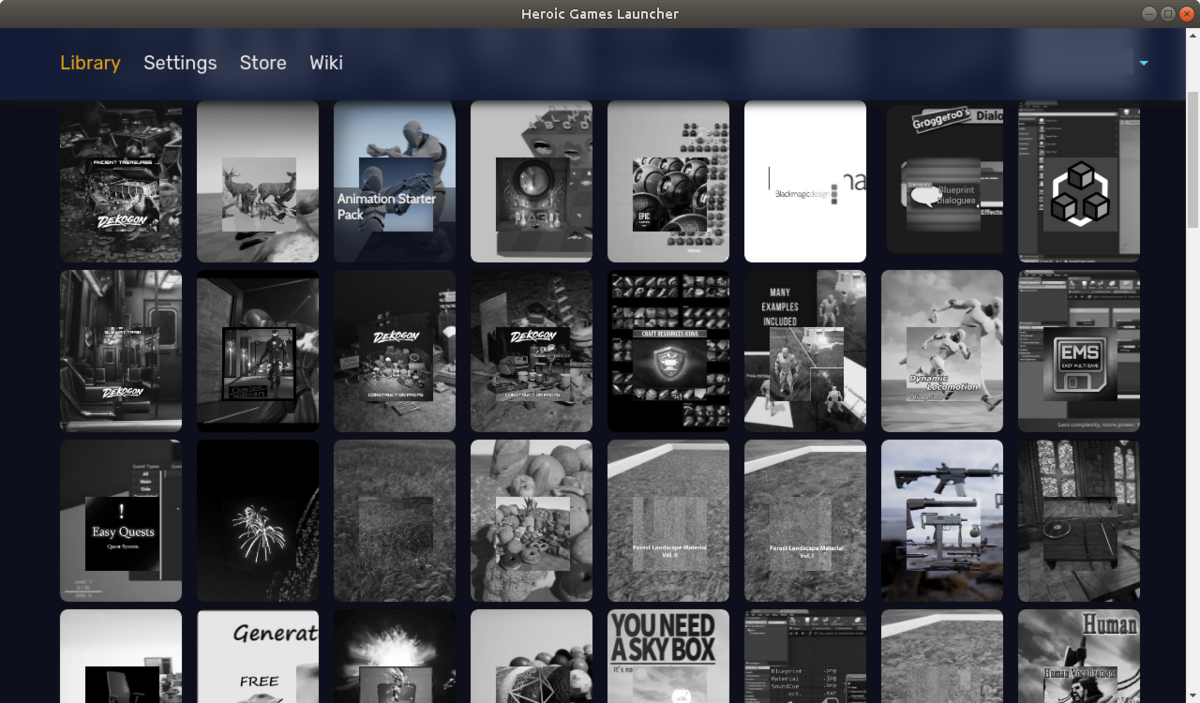The image size is (1200, 703).
Task: Choose the Dynamic Locomotion asset
Action: tap(942, 351)
